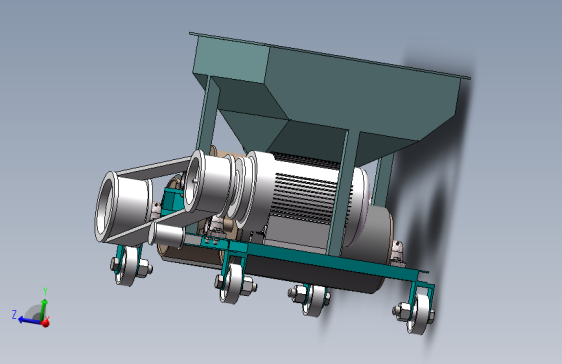The height and width of the screenshot is (364, 562).
Task: Click the blue Z axis of orientation triad
Action: pos(29,320)
